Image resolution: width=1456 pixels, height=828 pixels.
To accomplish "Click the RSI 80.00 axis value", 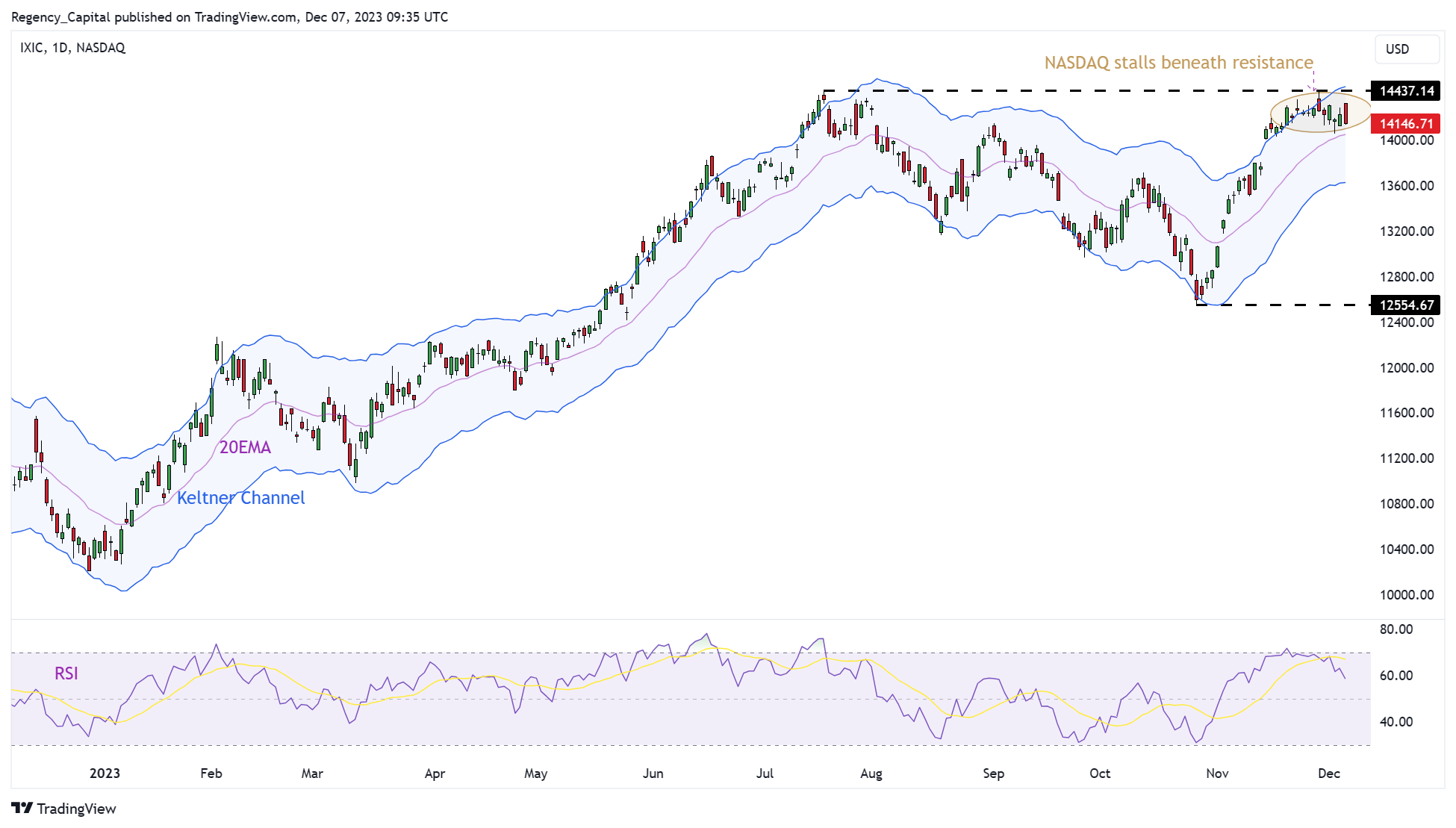I will [x=1396, y=629].
